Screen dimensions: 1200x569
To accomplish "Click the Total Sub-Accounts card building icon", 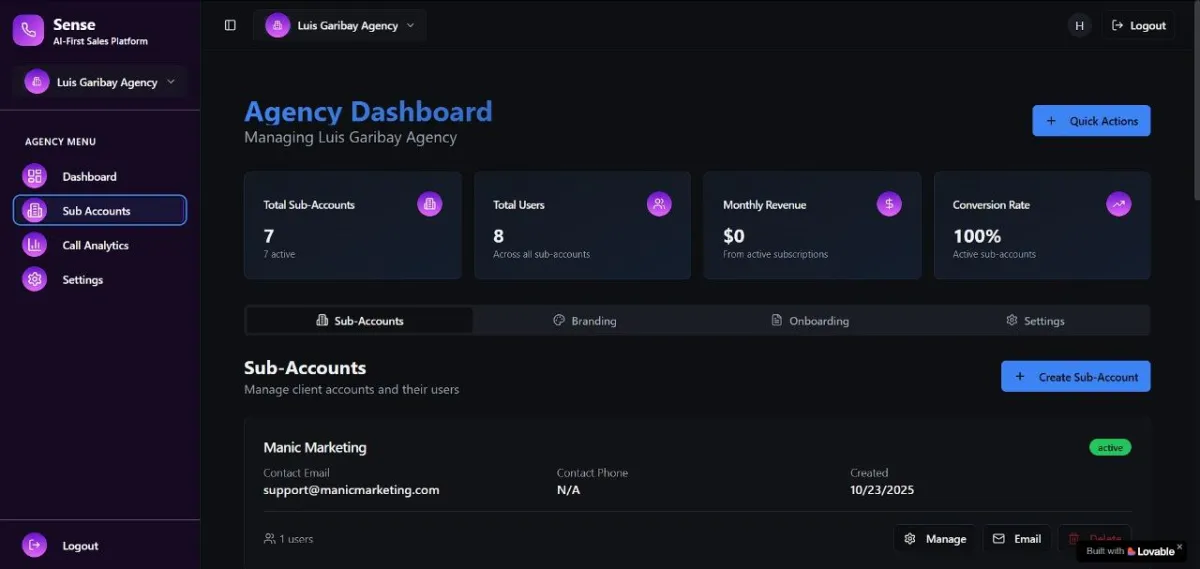I will (x=430, y=204).
